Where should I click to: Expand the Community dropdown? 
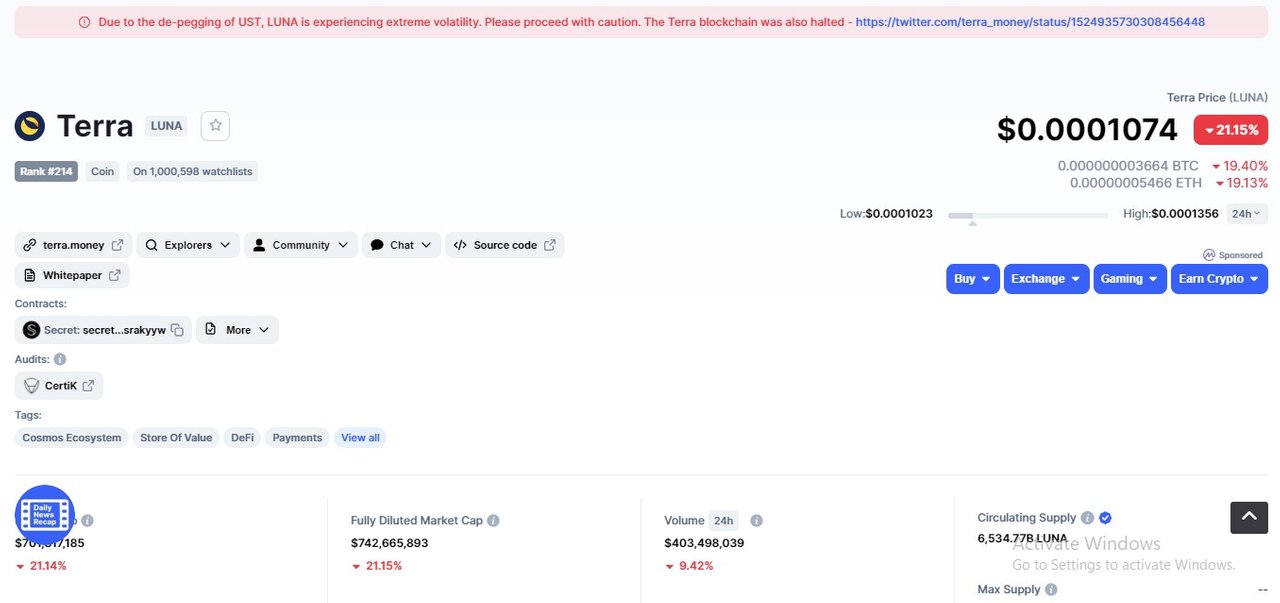click(301, 245)
